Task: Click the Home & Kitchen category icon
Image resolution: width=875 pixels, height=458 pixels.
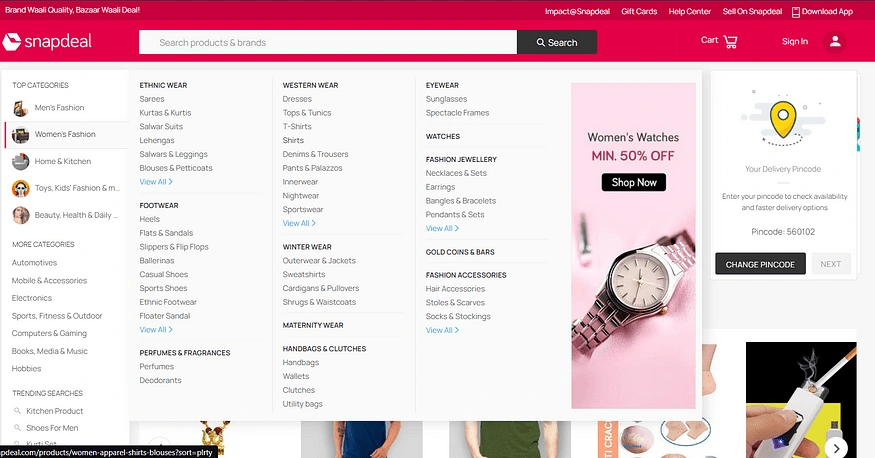Action: [x=21, y=161]
